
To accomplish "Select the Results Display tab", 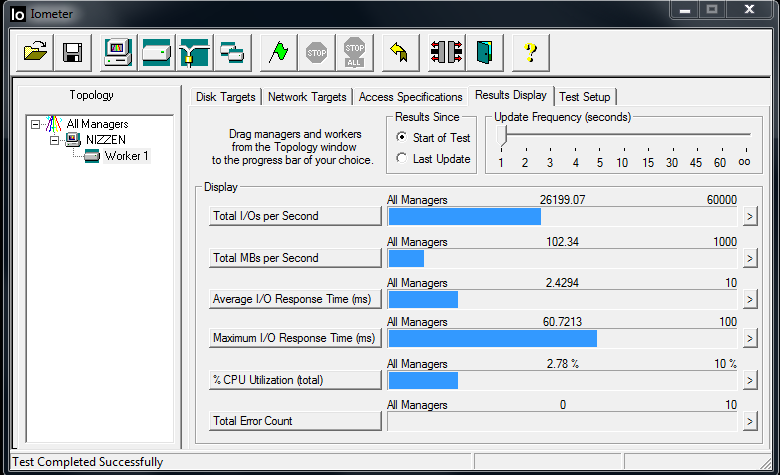I will click(x=511, y=95).
